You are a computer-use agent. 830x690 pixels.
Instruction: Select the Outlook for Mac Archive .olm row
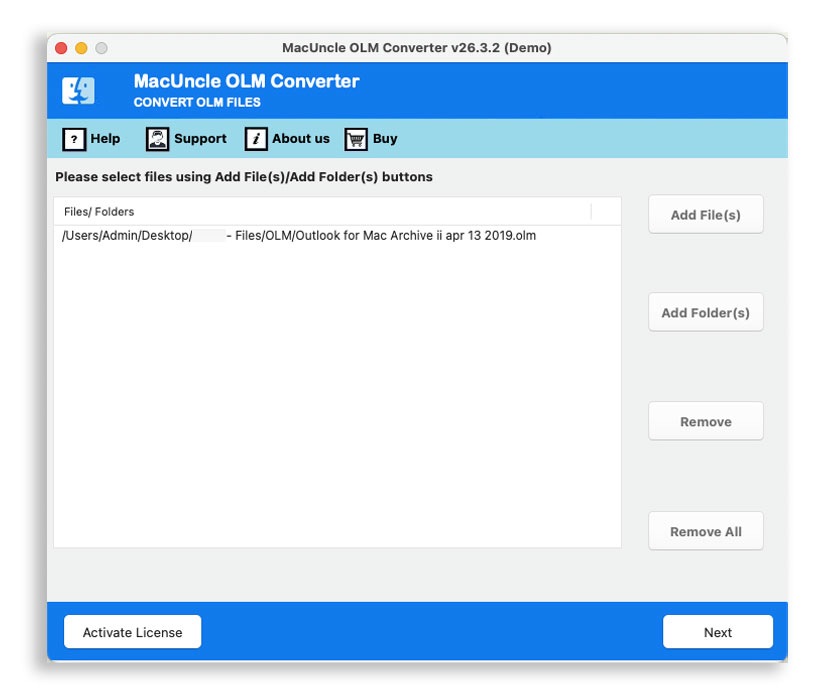(x=337, y=235)
